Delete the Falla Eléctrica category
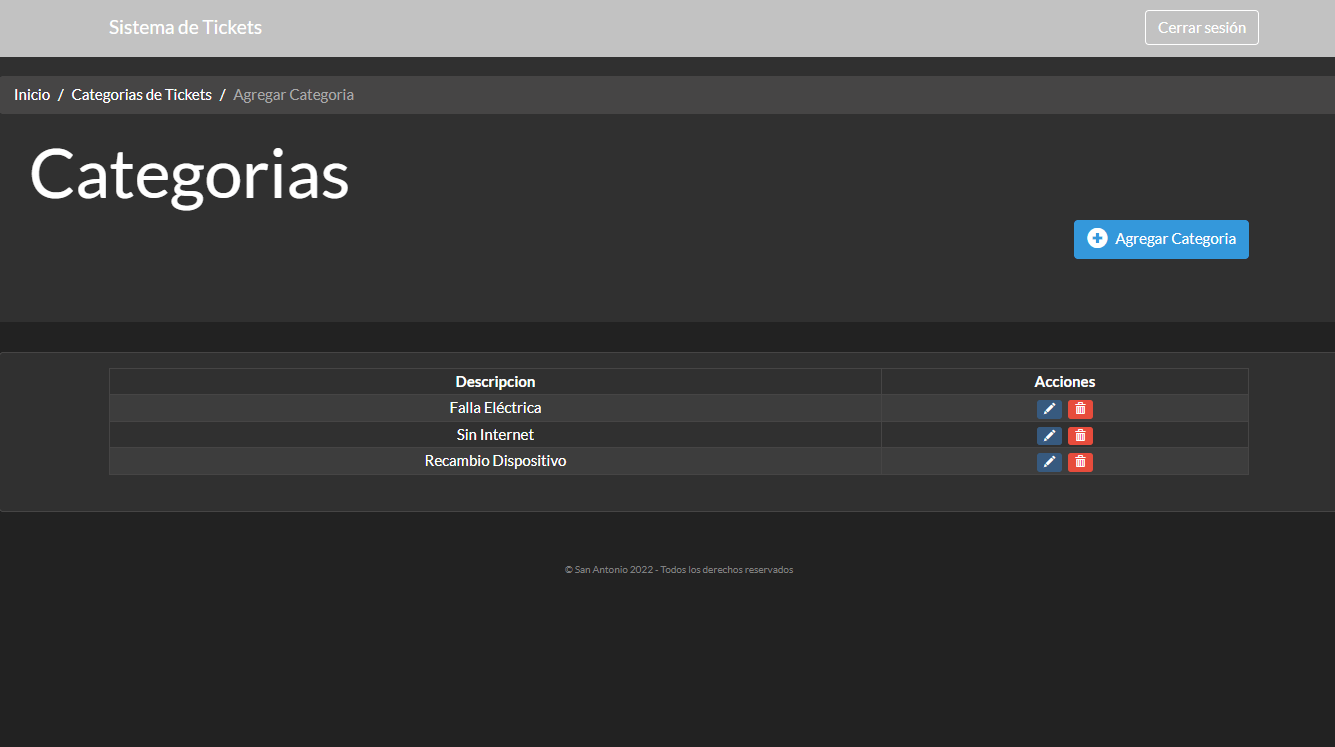Screen dimensions: 1335x747 click(1080, 409)
